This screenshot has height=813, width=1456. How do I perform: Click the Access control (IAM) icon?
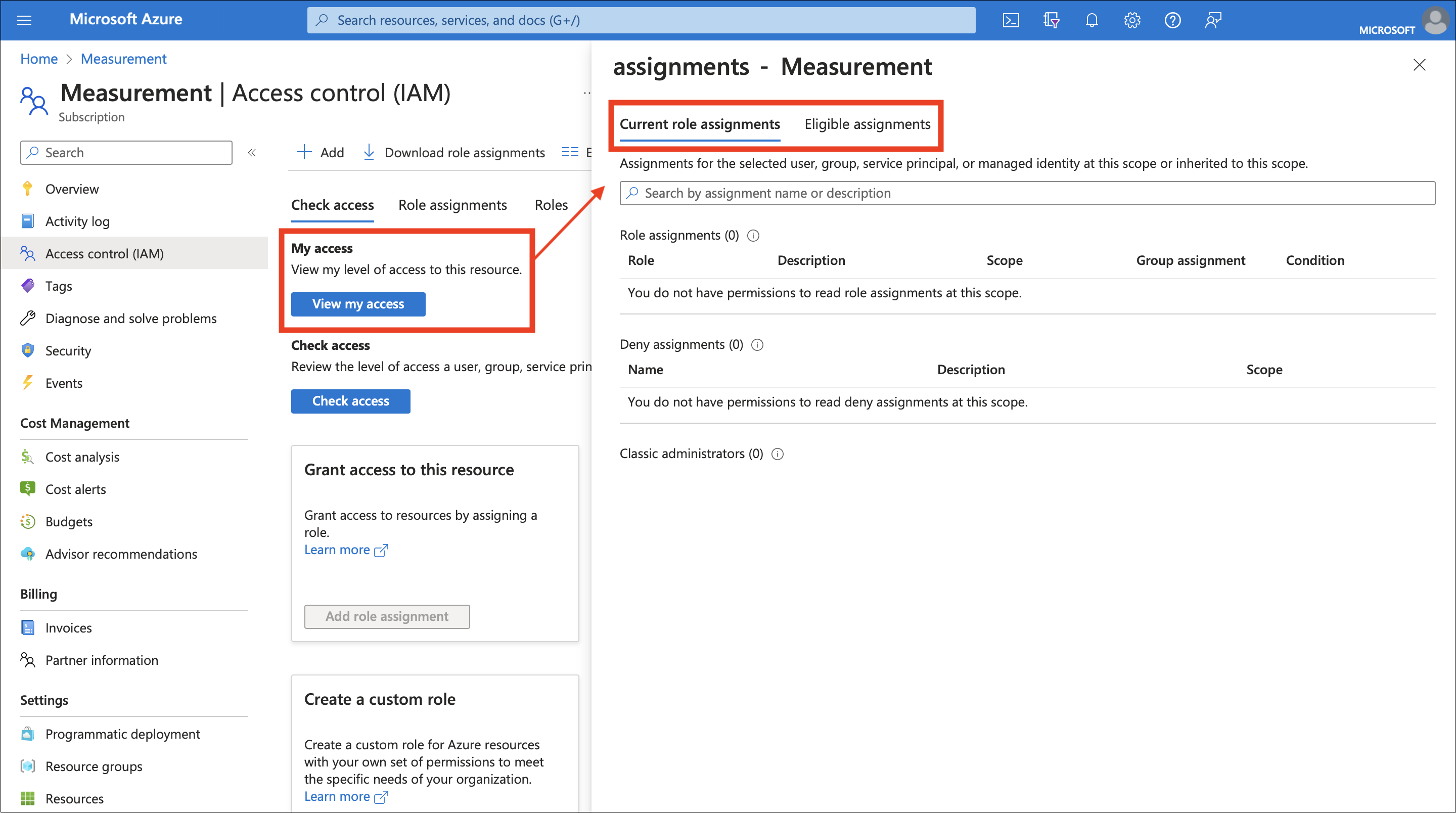pyautogui.click(x=28, y=253)
